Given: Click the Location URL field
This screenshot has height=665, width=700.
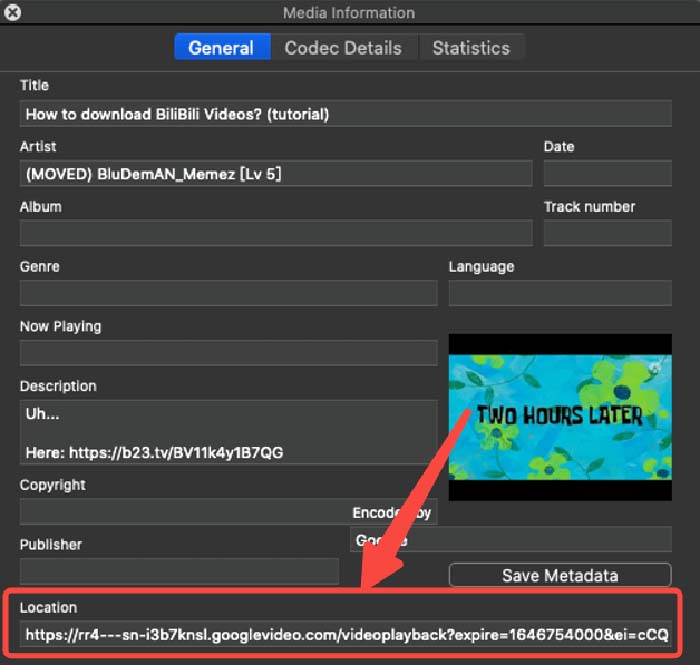Looking at the screenshot, I should (345, 635).
